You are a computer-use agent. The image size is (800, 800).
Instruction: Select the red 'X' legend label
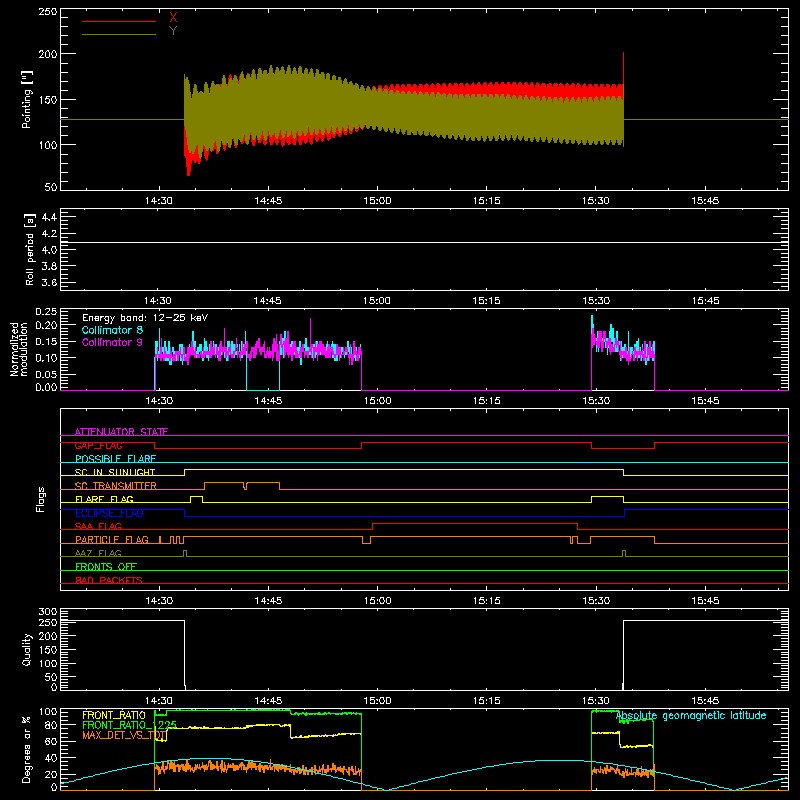click(x=173, y=18)
